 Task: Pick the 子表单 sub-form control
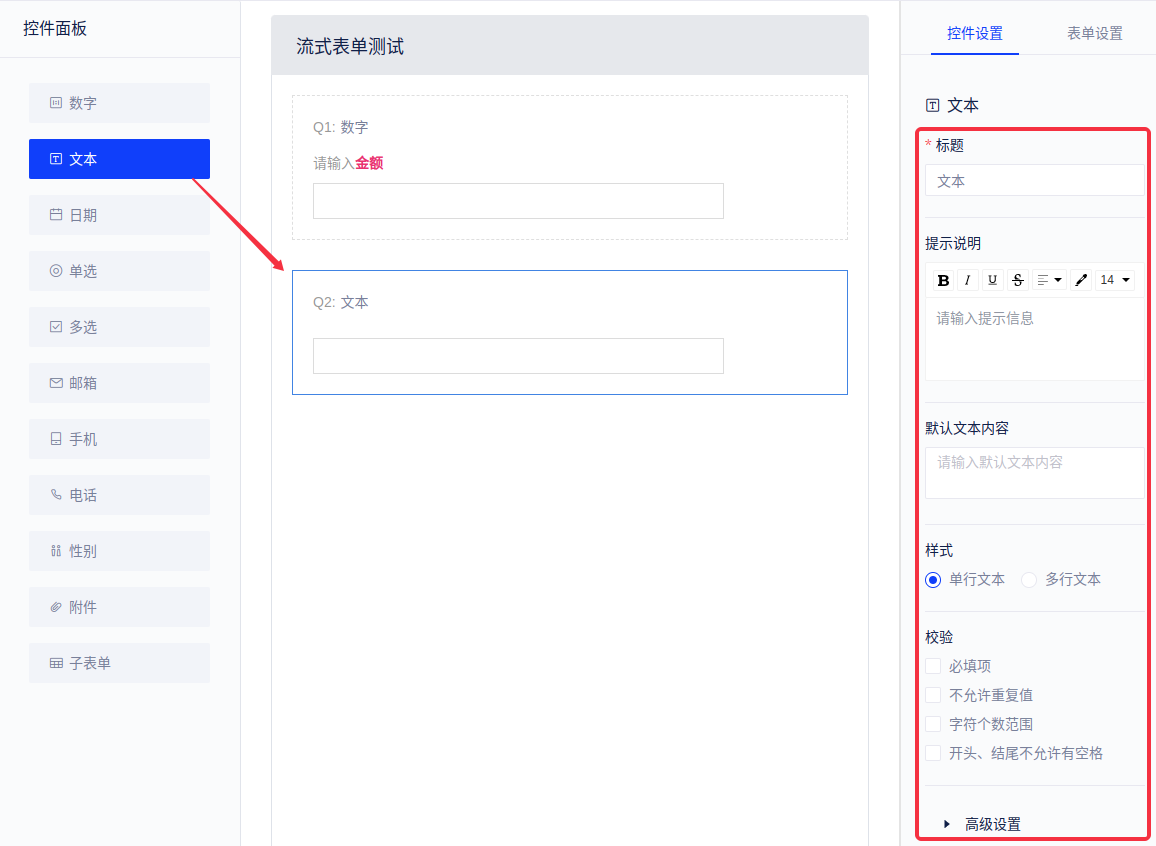[x=119, y=663]
